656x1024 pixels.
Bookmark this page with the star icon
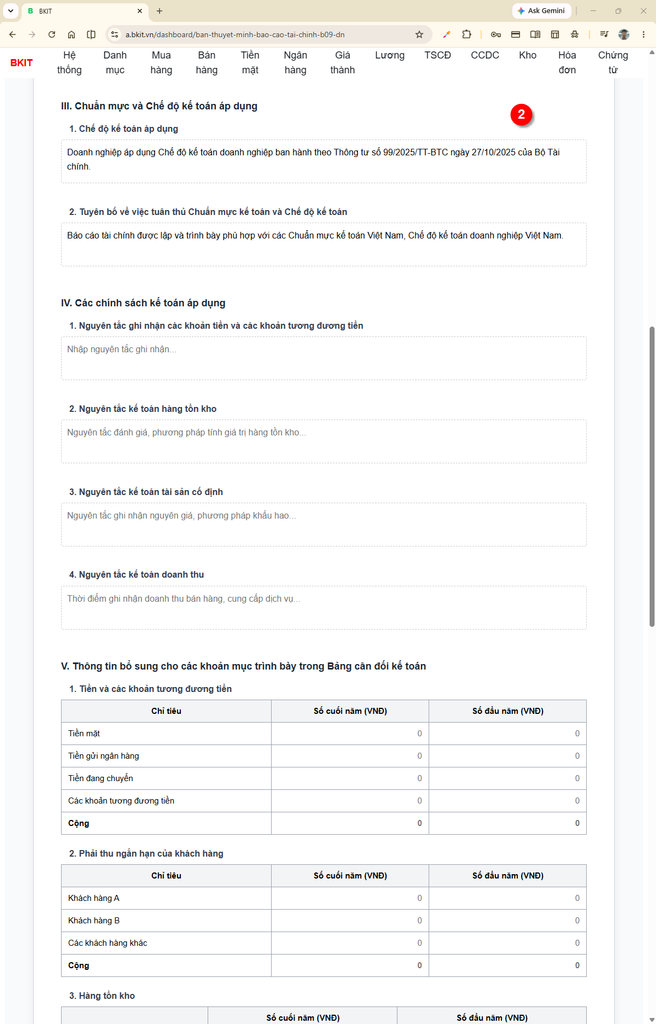pos(419,35)
